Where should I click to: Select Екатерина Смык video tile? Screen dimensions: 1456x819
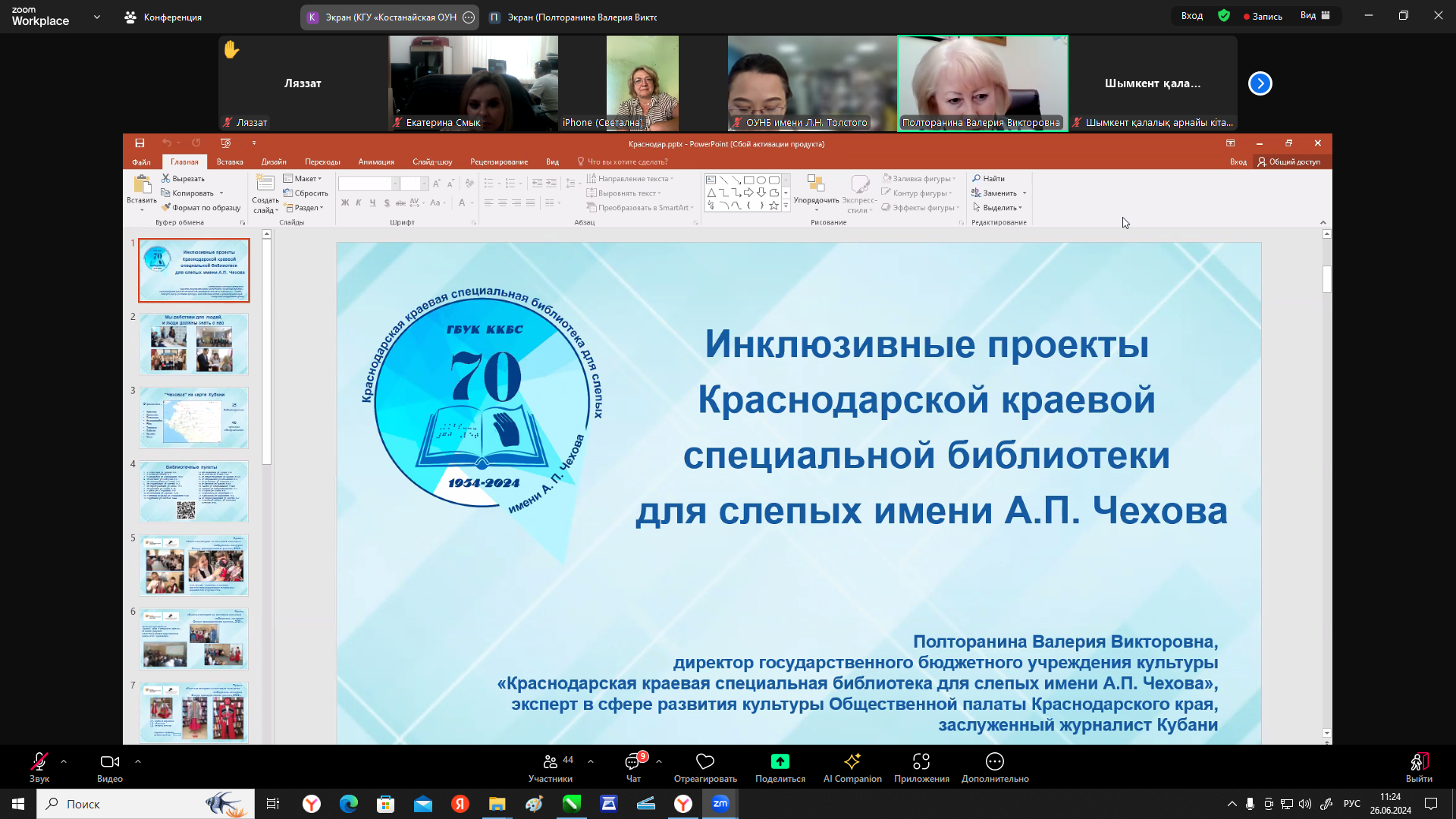point(473,83)
